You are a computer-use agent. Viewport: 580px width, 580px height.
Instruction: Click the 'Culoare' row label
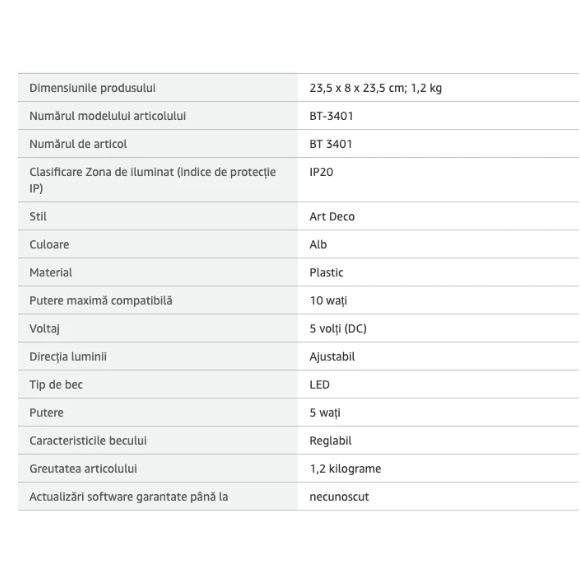point(49,245)
